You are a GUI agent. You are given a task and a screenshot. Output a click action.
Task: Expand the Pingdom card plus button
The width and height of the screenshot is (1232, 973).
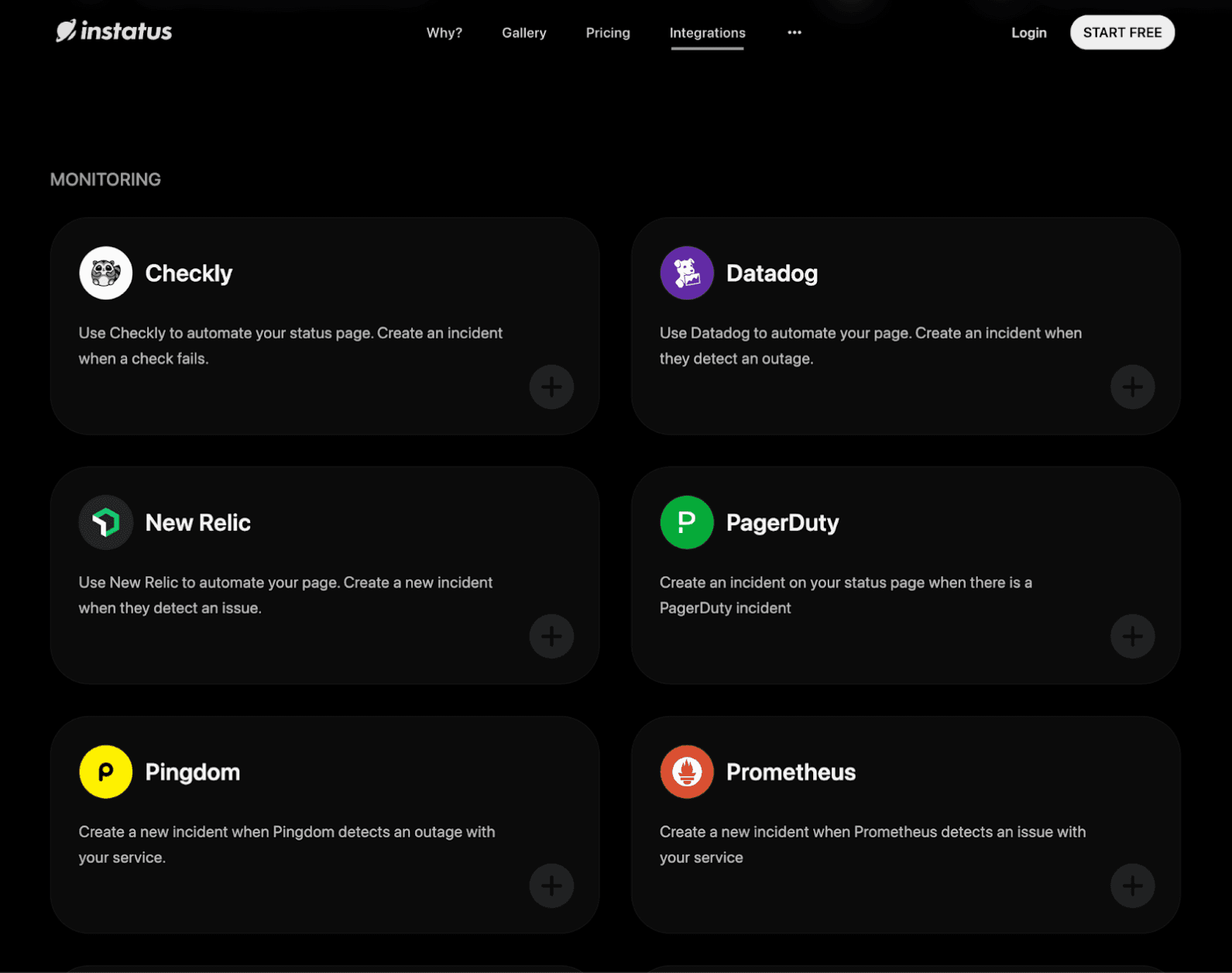[x=551, y=885]
